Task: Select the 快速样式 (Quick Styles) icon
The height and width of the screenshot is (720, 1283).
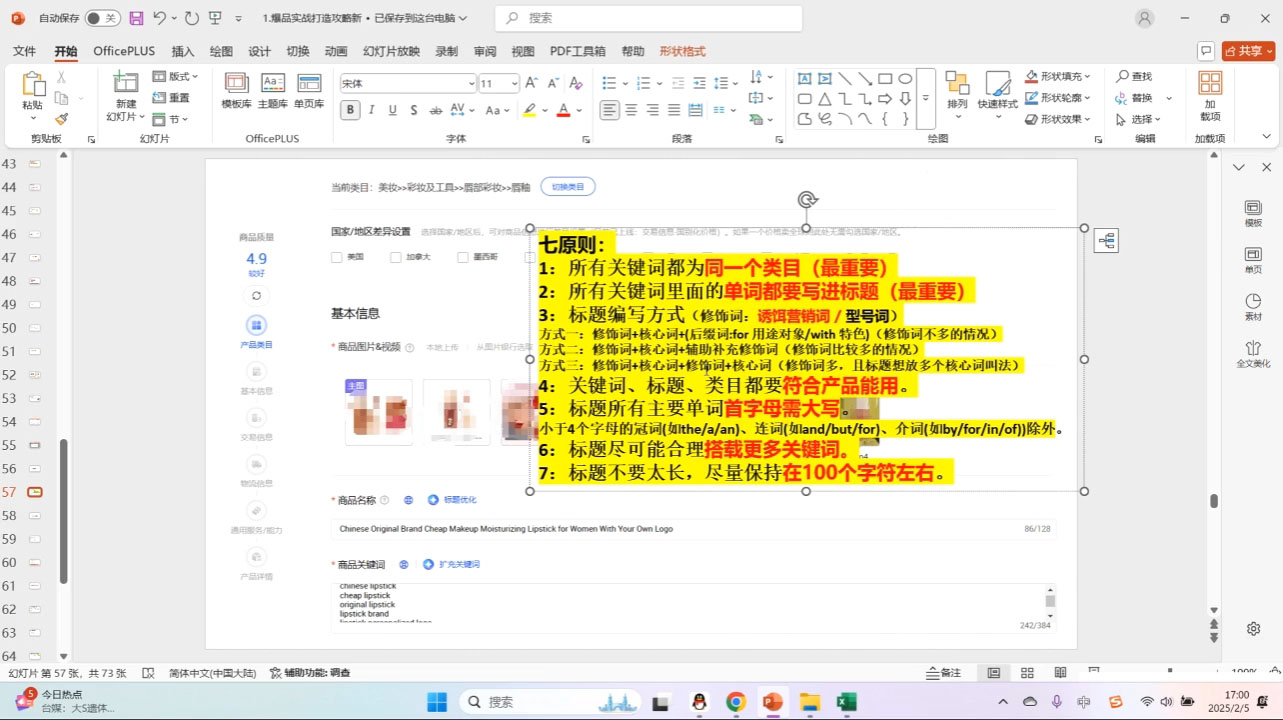Action: 996,90
